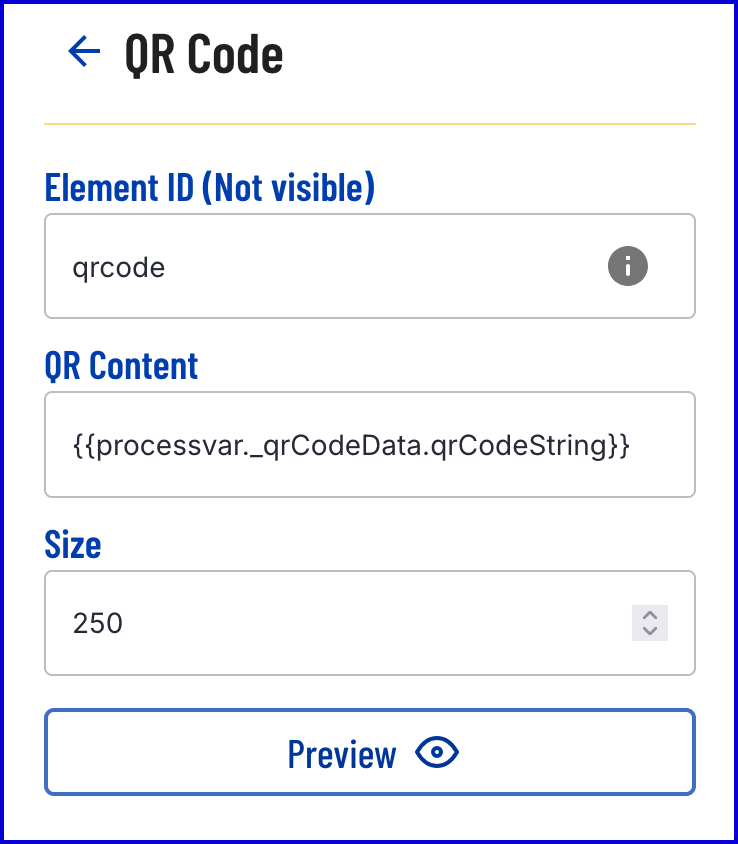Click the "QR Content" label
The height and width of the screenshot is (844, 738).
point(122,366)
